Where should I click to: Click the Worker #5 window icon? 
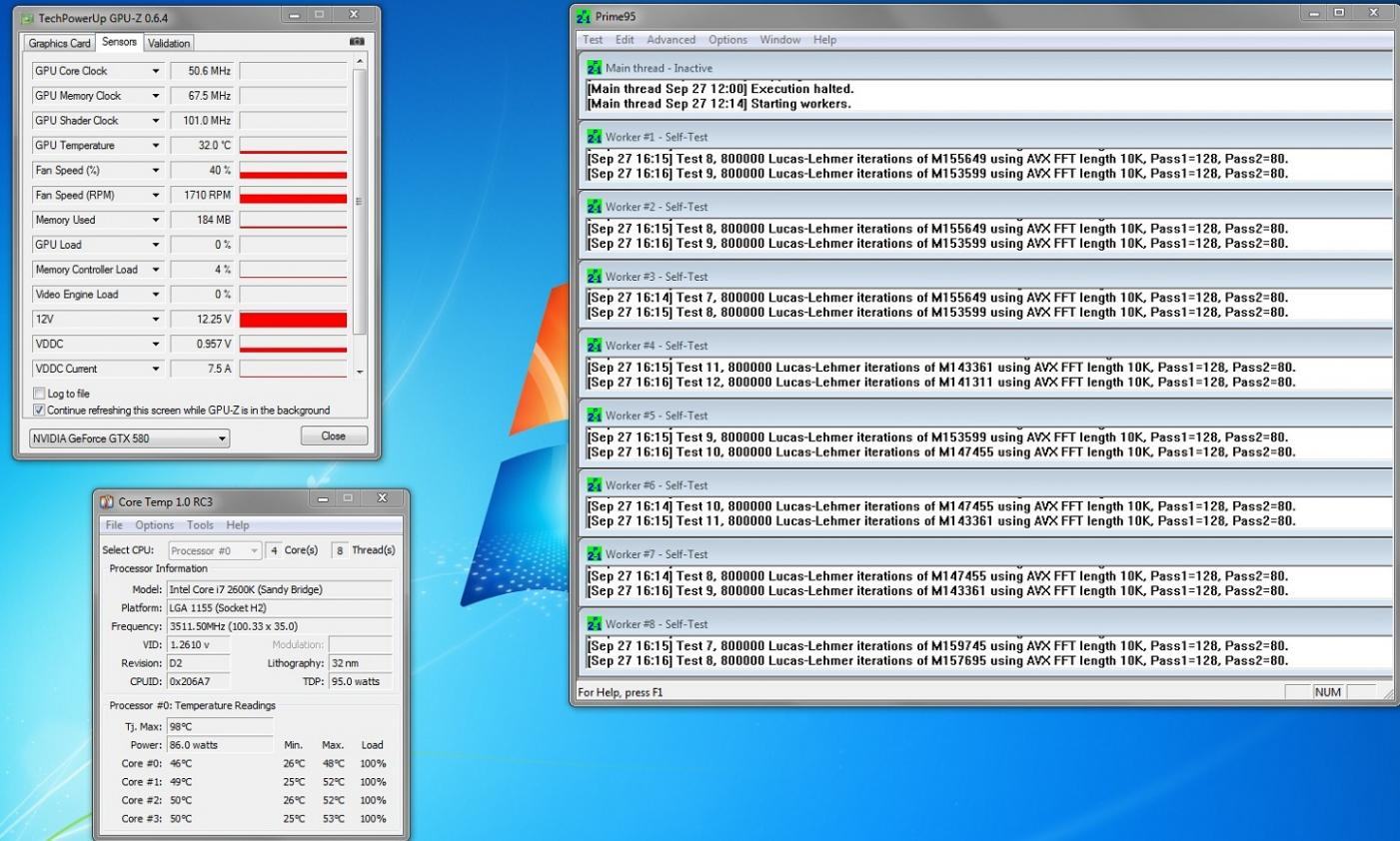[x=595, y=416]
